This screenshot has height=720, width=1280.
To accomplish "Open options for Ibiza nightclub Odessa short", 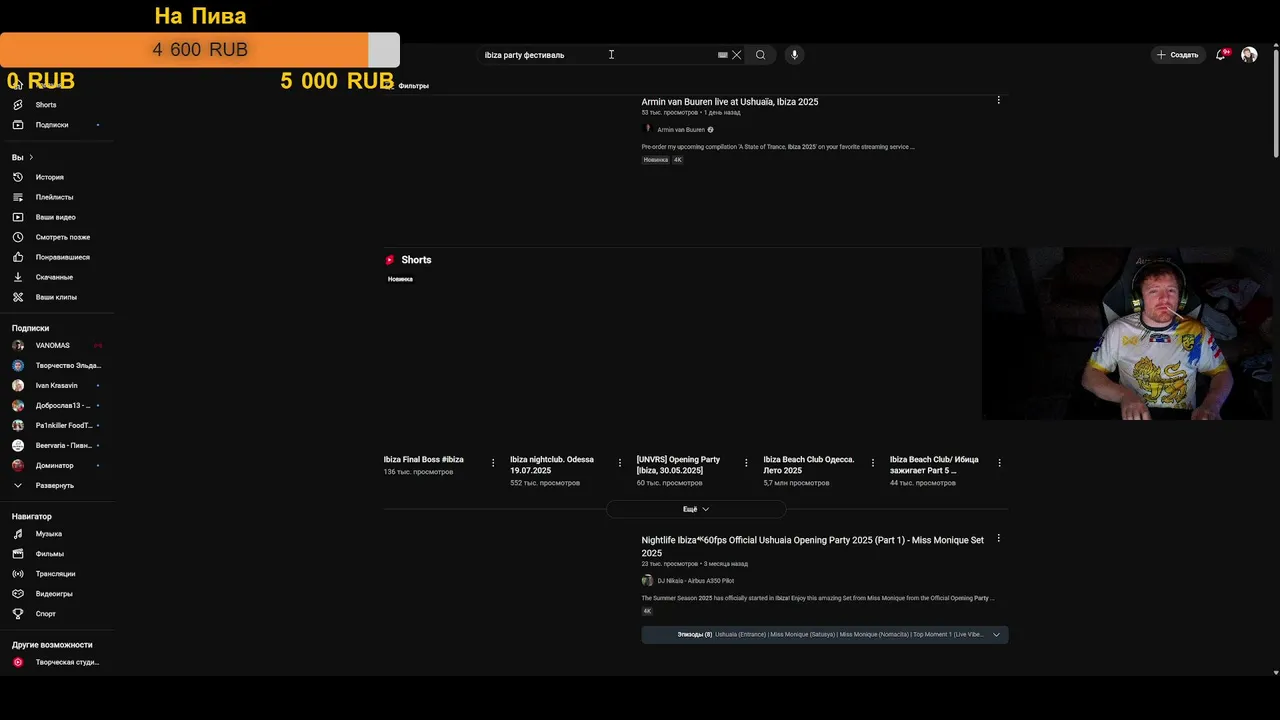I will 620,462.
